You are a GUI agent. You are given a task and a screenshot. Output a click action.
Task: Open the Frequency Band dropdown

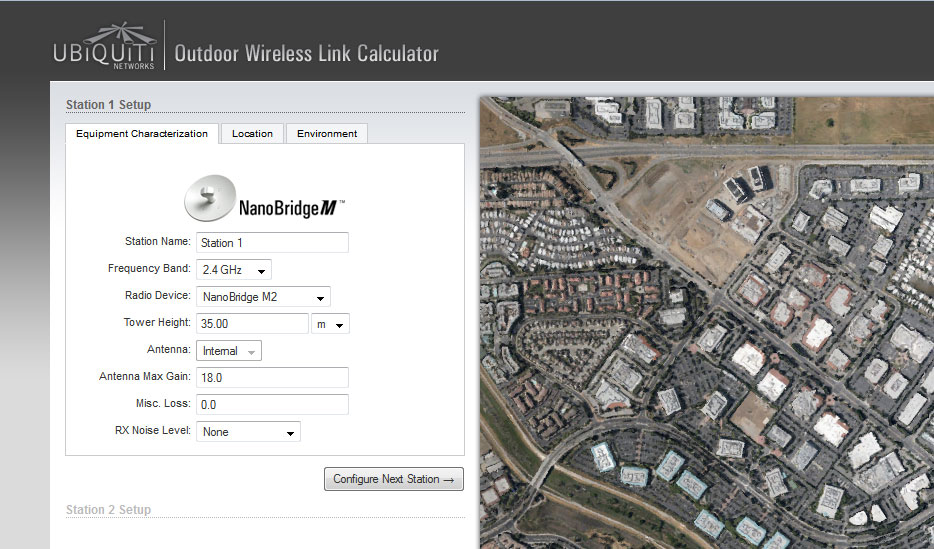point(234,270)
